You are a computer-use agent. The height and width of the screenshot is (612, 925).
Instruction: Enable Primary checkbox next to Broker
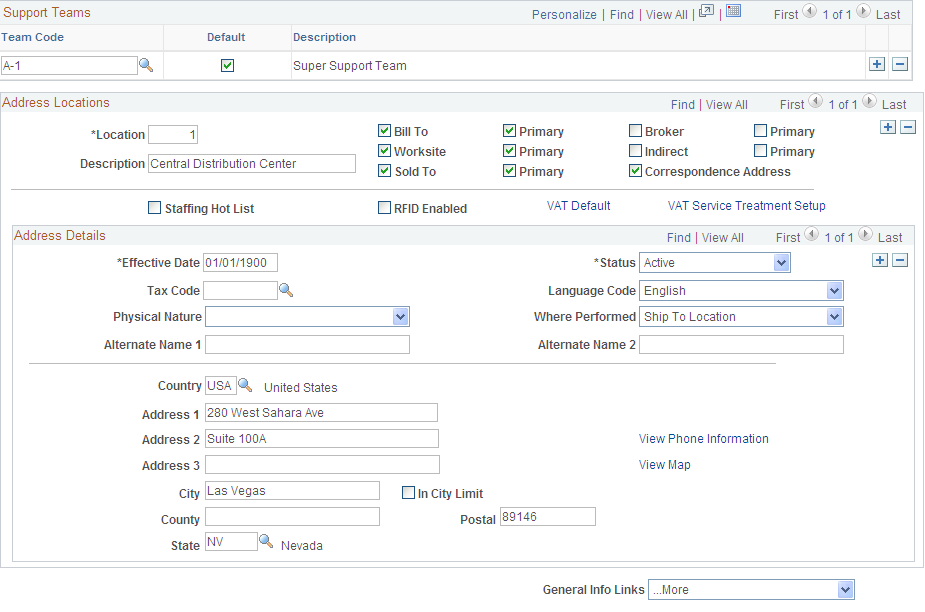point(760,130)
